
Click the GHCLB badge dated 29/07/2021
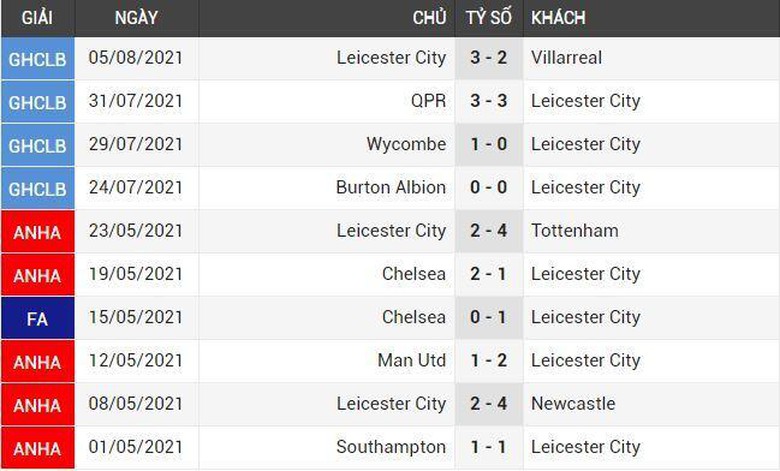37,144
